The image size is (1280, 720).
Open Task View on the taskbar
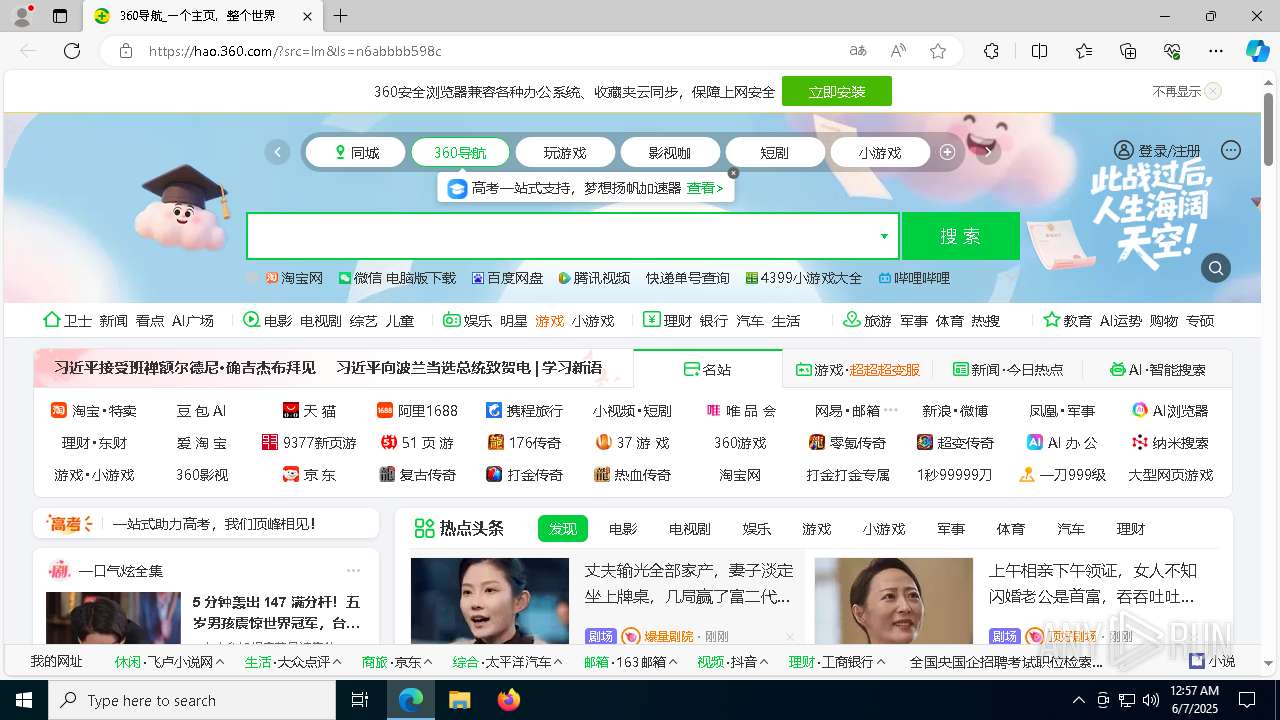tap(360, 700)
